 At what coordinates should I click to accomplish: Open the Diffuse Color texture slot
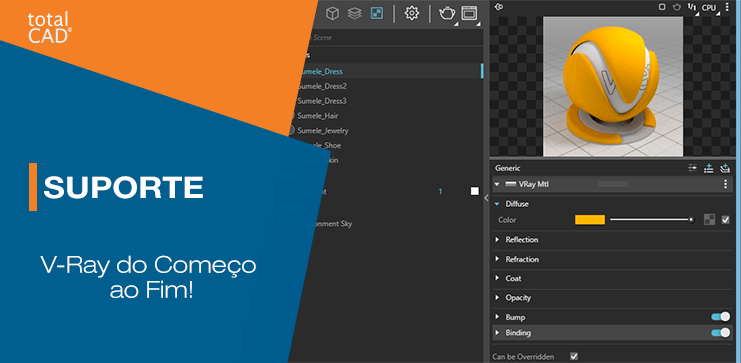(x=709, y=219)
